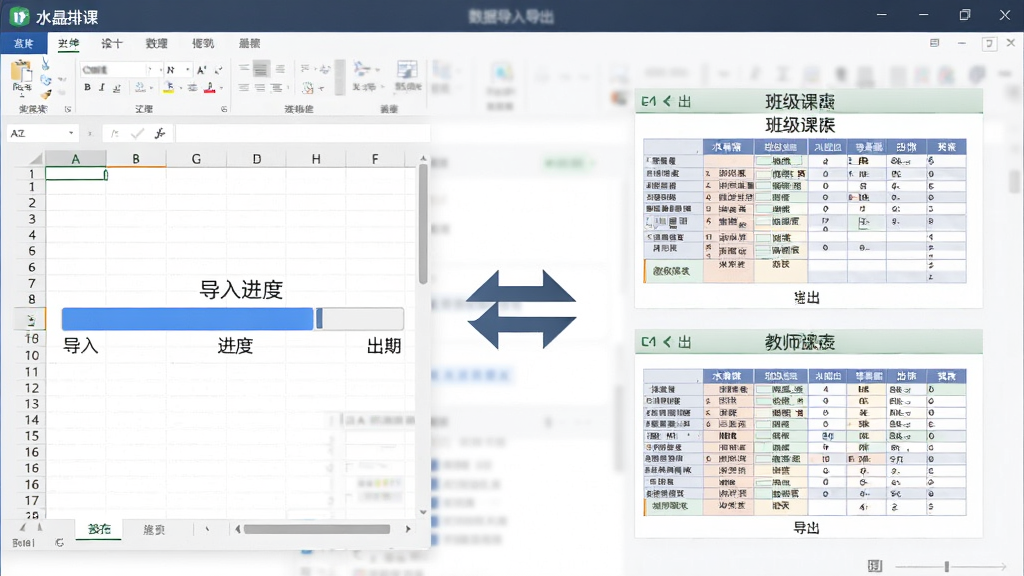Open the font size dropdown
This screenshot has width=1024, height=576.
187,69
